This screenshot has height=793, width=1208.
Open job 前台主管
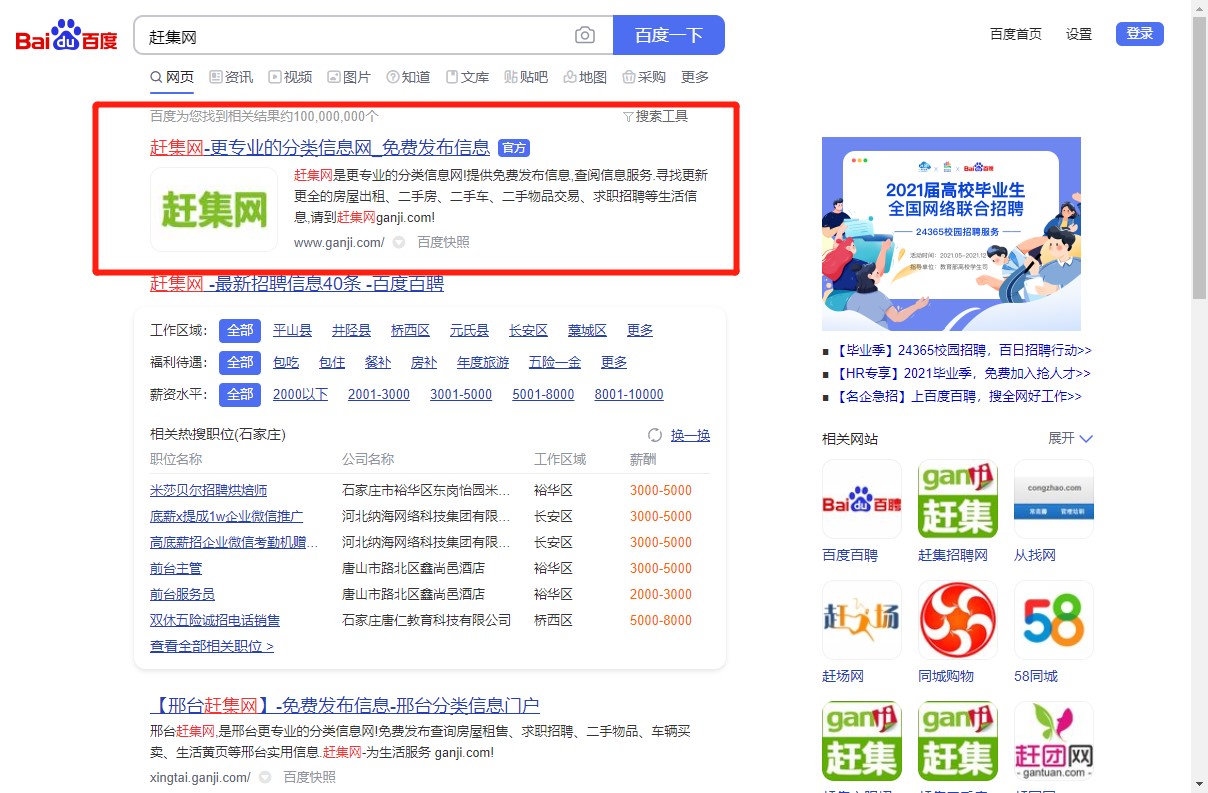click(x=176, y=569)
